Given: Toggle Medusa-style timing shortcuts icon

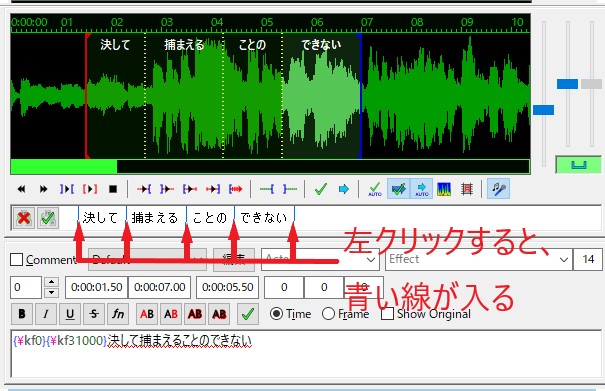Looking at the screenshot, I should point(466,189).
